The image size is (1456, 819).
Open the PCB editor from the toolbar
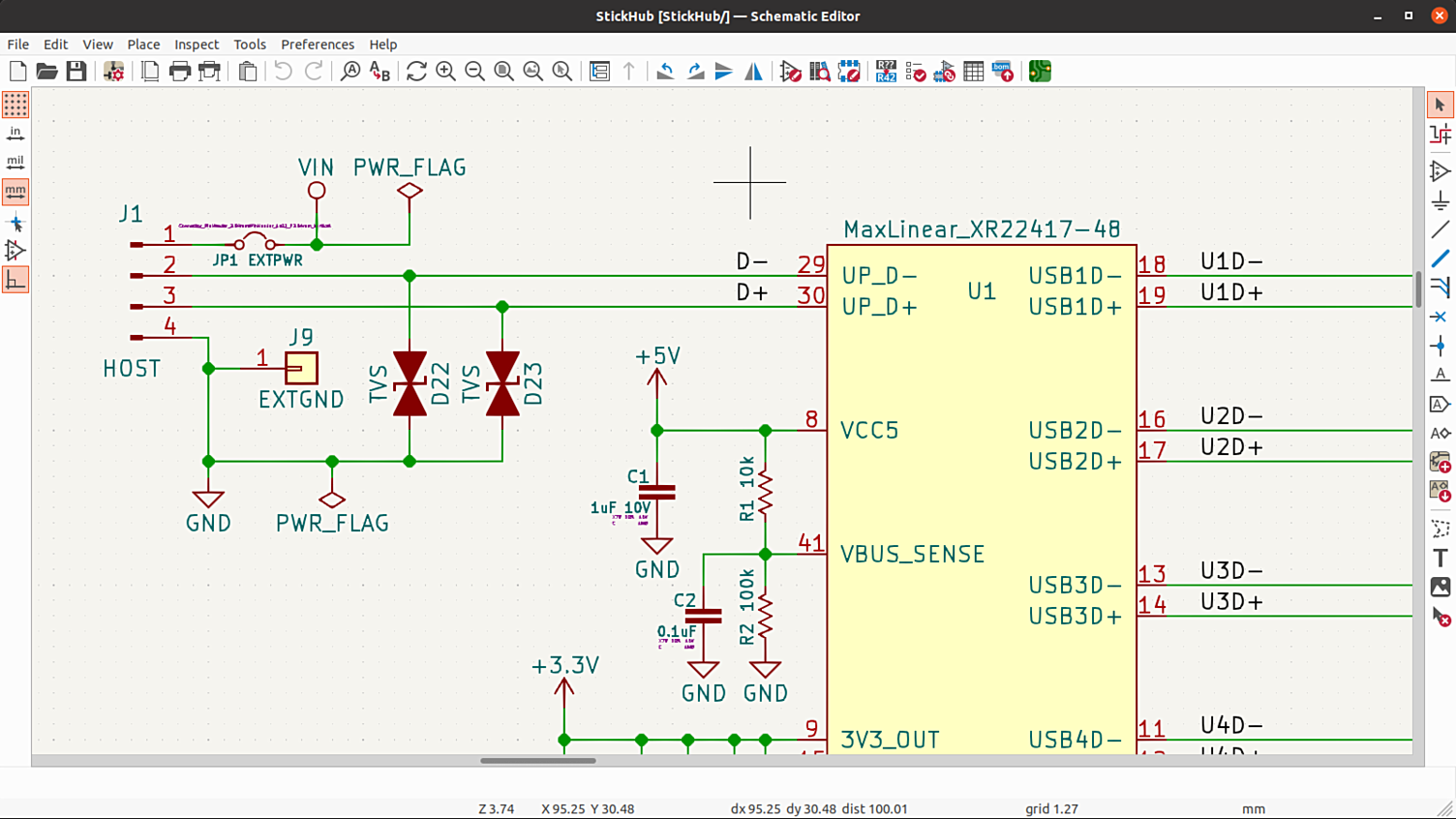tap(1040, 72)
